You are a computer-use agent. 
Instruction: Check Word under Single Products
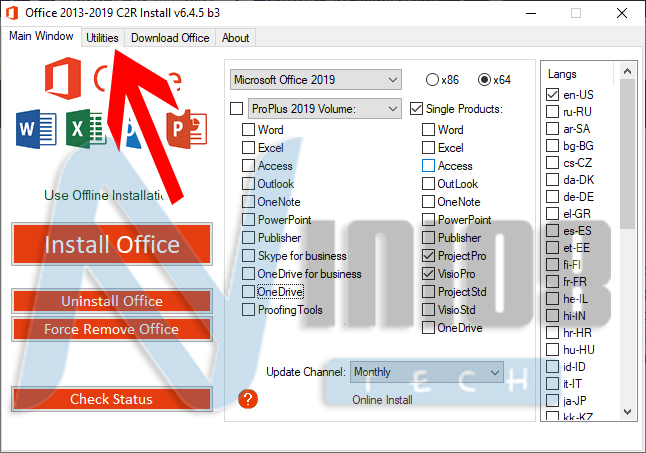click(428, 129)
